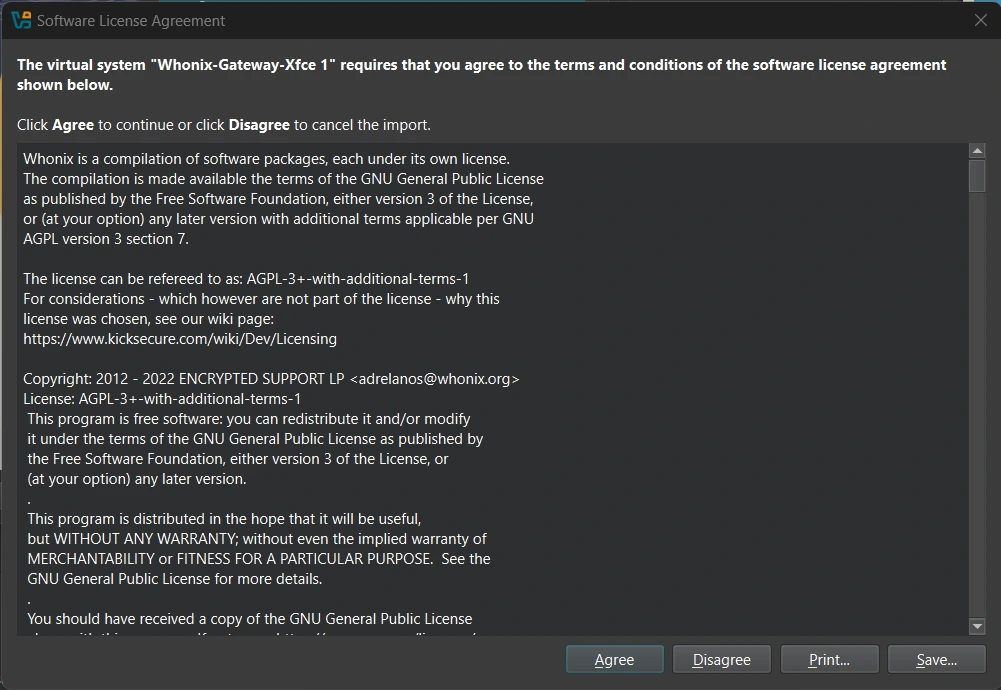The width and height of the screenshot is (1001, 690).
Task: Click the Save... button for the license text
Action: [x=936, y=659]
